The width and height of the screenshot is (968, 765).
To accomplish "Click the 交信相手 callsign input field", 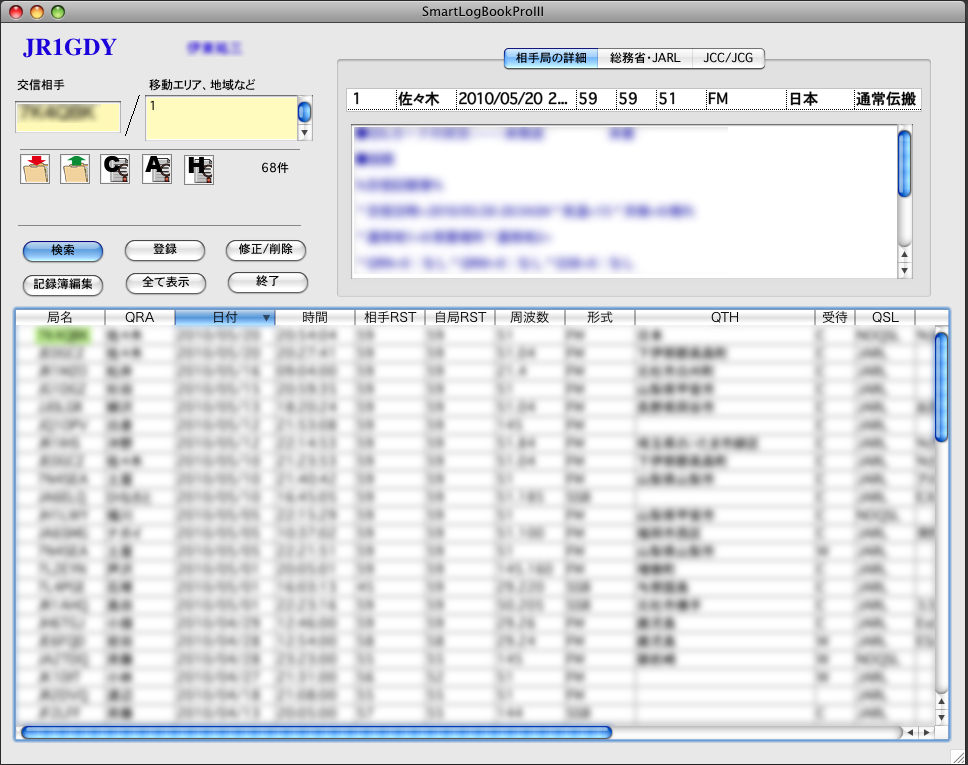I will point(69,117).
